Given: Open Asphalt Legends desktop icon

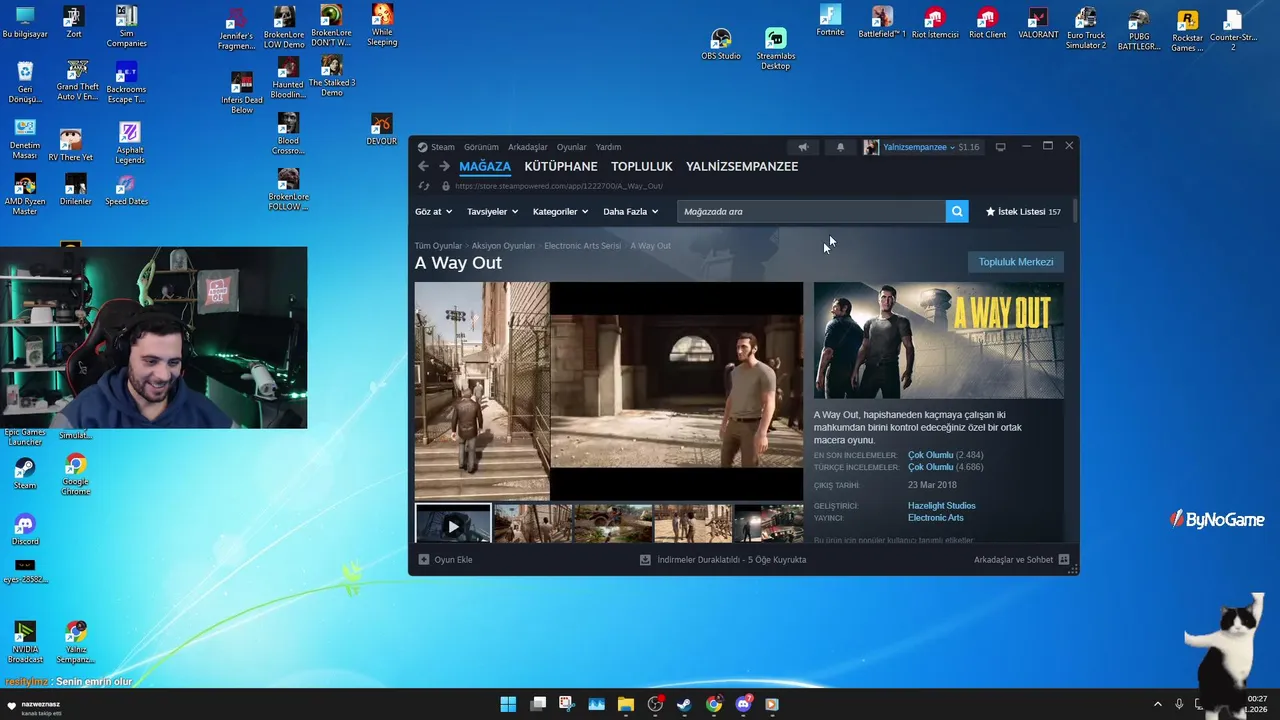Looking at the screenshot, I should [x=129, y=143].
